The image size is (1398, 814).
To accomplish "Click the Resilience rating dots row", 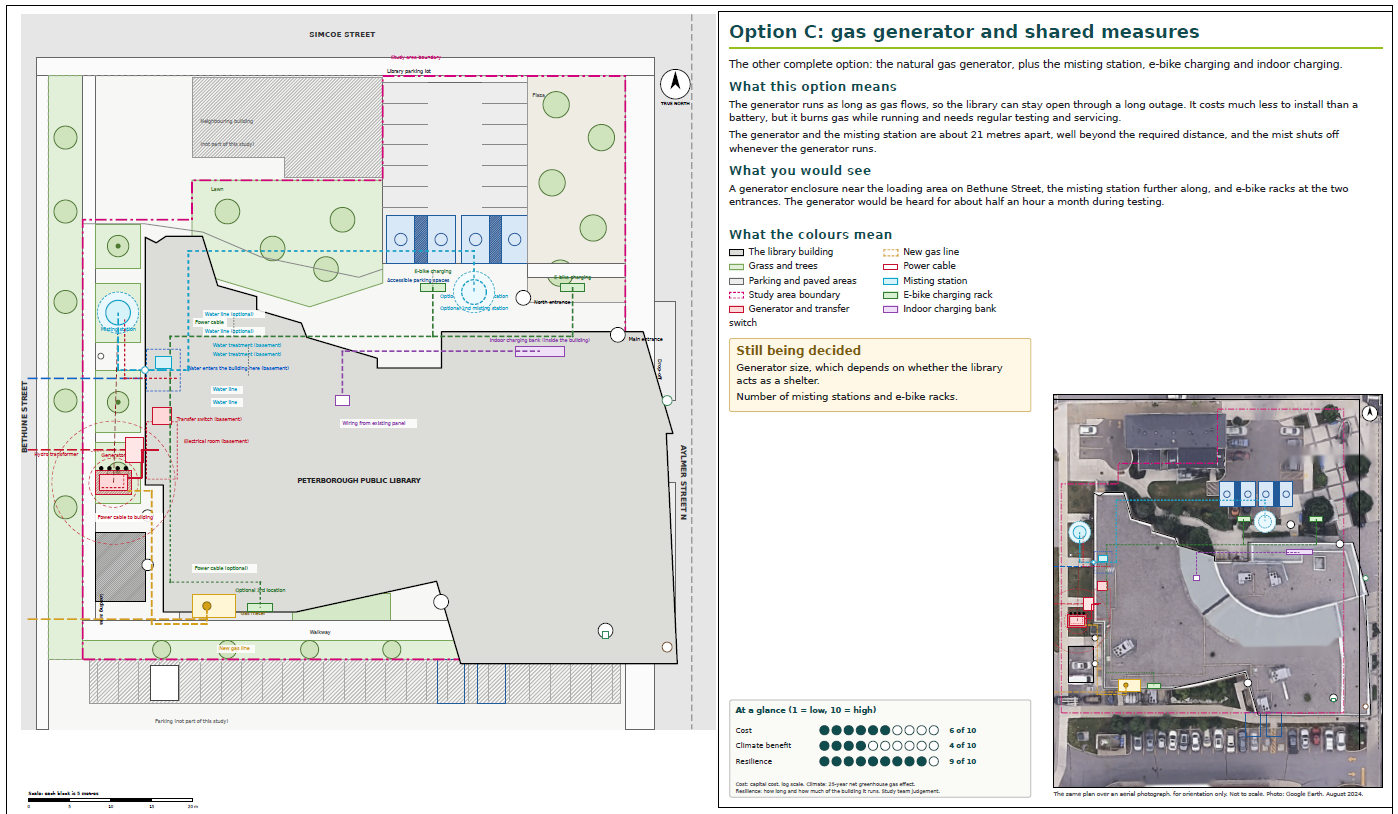I will [879, 761].
